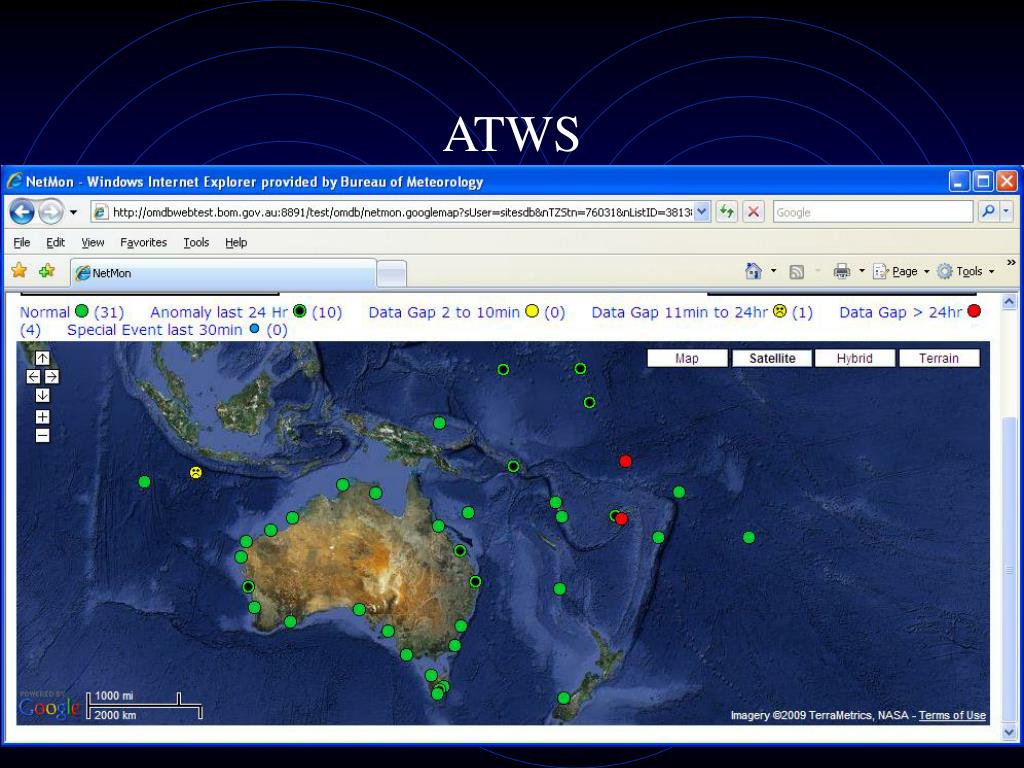Switch map to Map view
Viewport: 1024px width, 768px height.
687,358
